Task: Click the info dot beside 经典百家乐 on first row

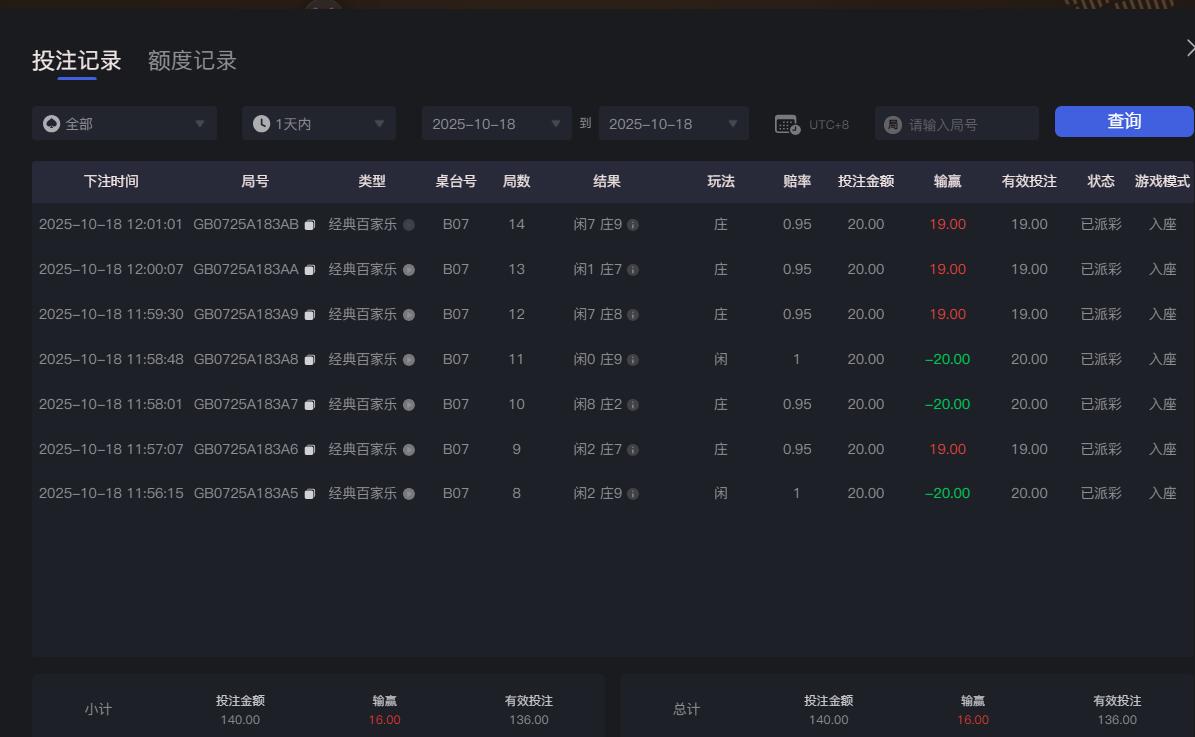Action: coord(410,224)
